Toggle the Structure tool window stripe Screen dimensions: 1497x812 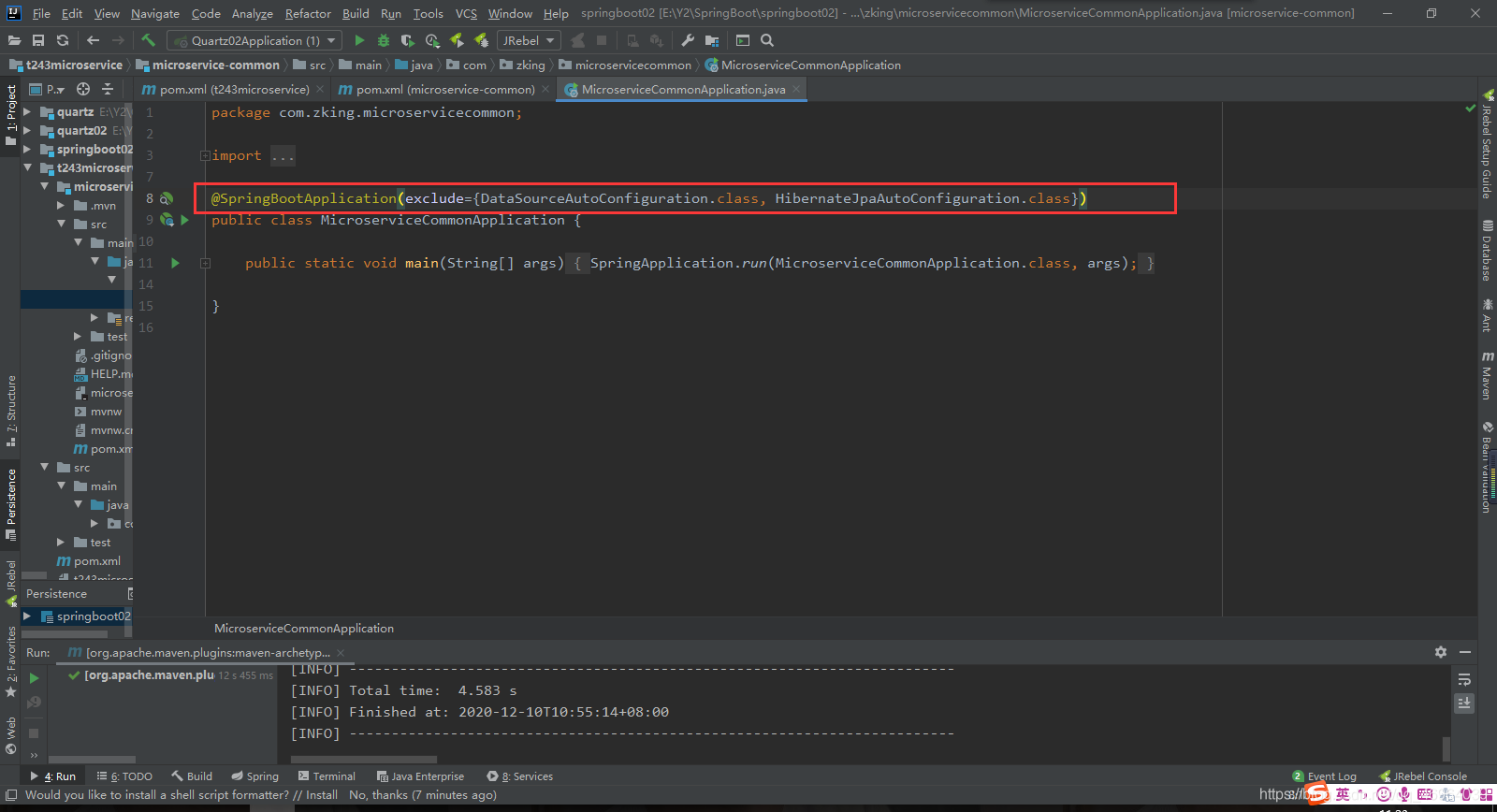[x=11, y=411]
